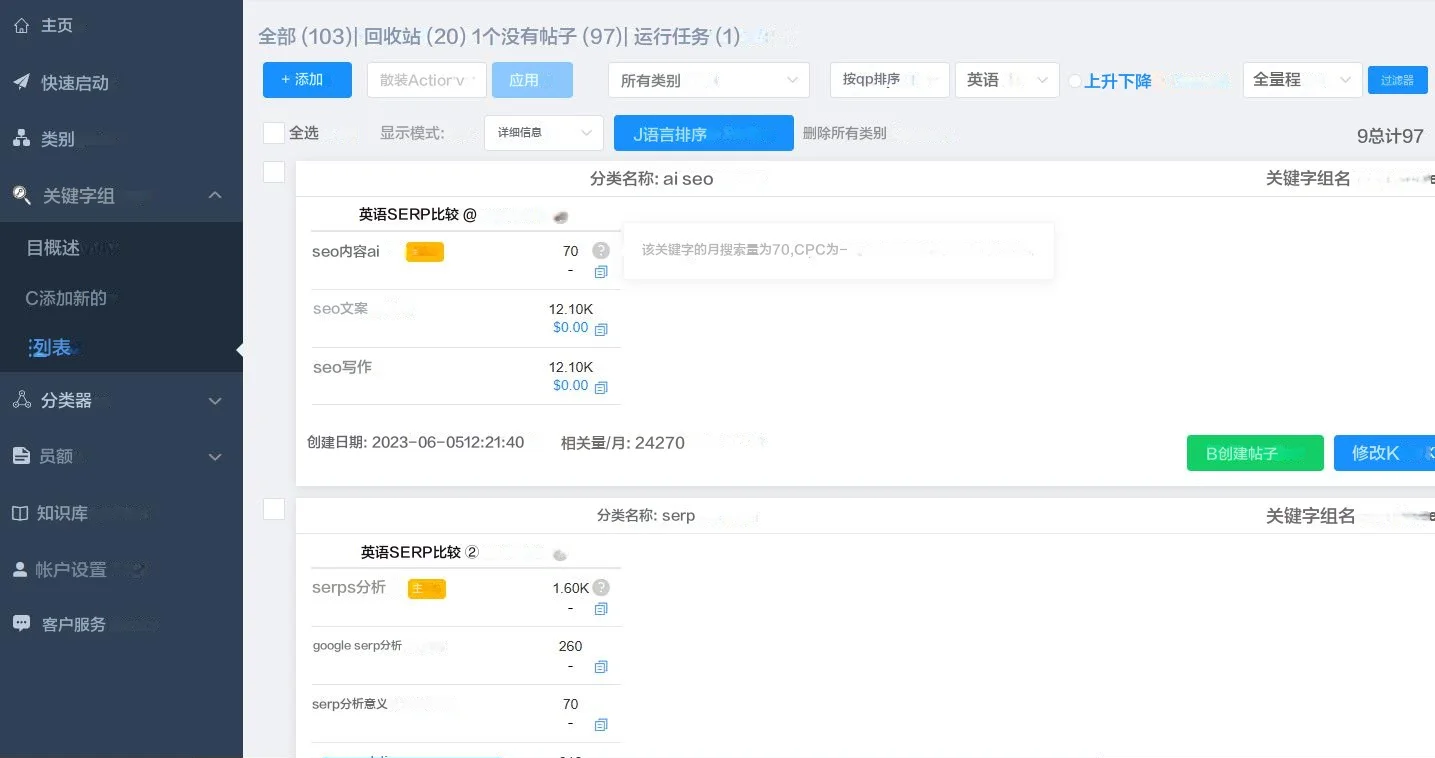
Task: Click the help question mark next to serps分析
Action: pos(601,588)
